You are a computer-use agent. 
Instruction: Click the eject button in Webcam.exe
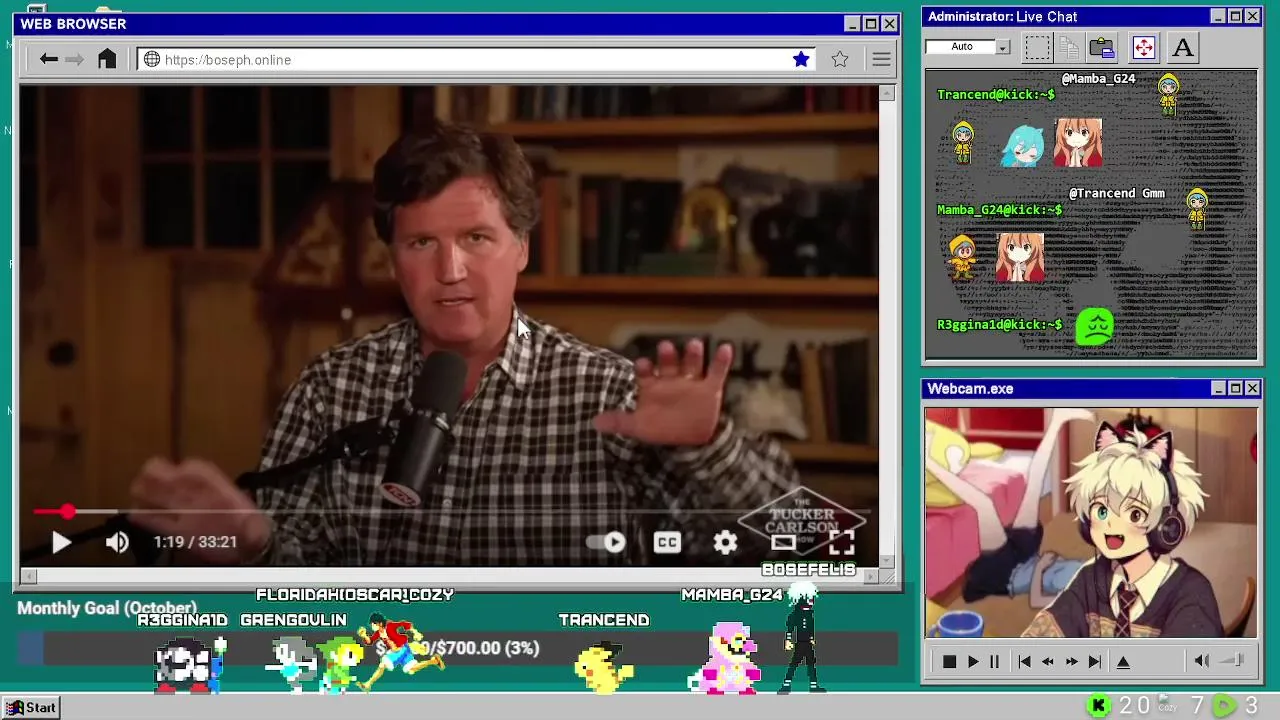(x=1123, y=661)
